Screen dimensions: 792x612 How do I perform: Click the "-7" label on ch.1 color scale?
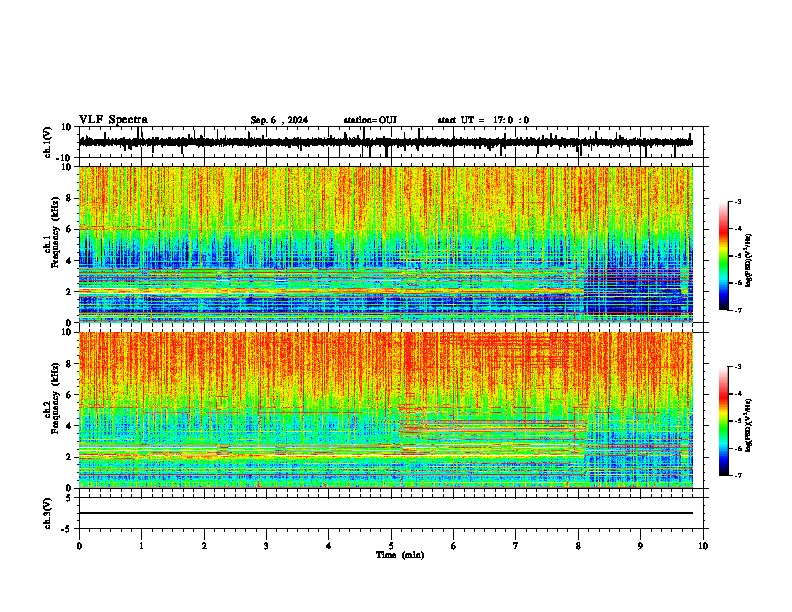point(737,310)
